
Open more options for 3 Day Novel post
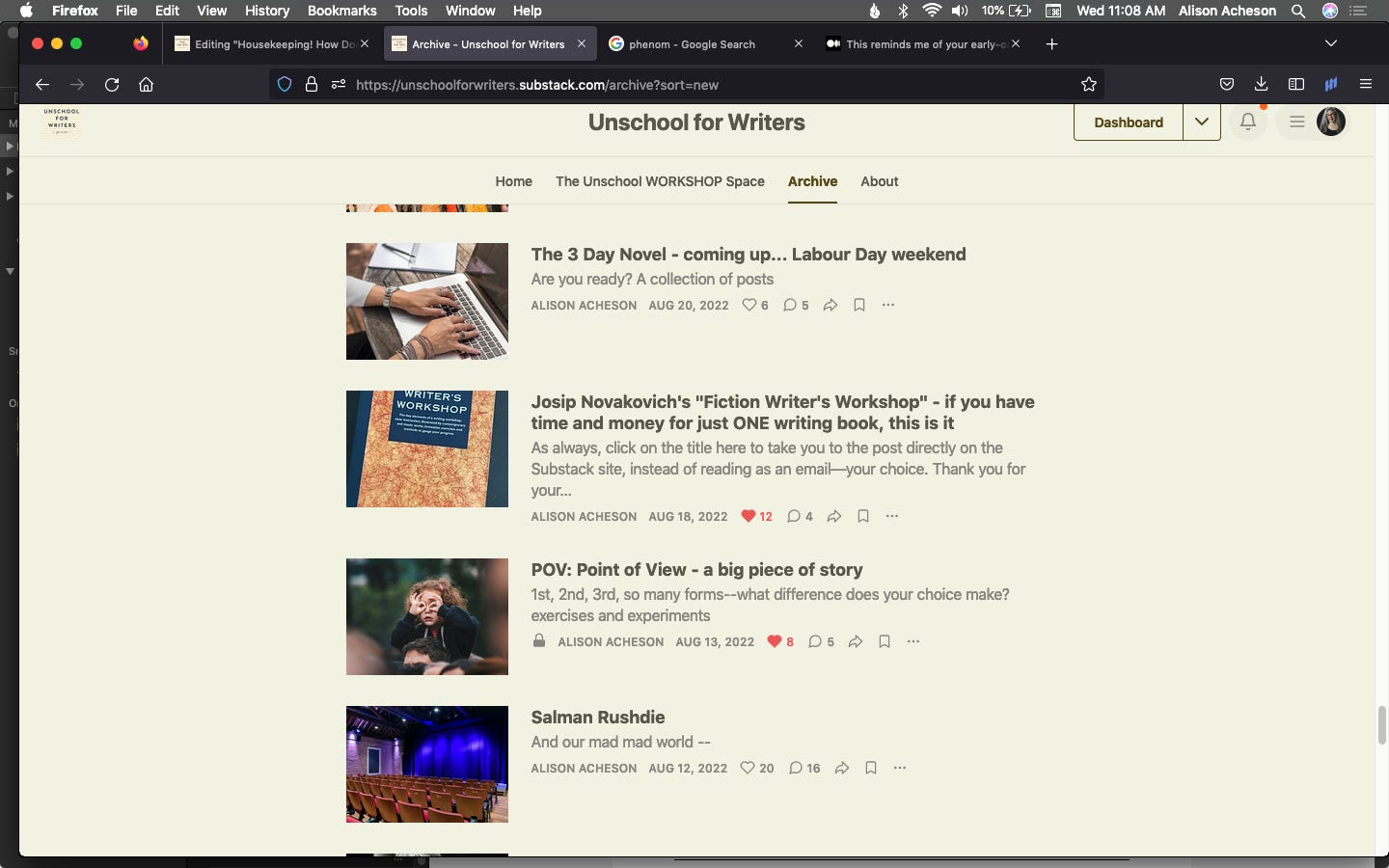[x=888, y=305]
